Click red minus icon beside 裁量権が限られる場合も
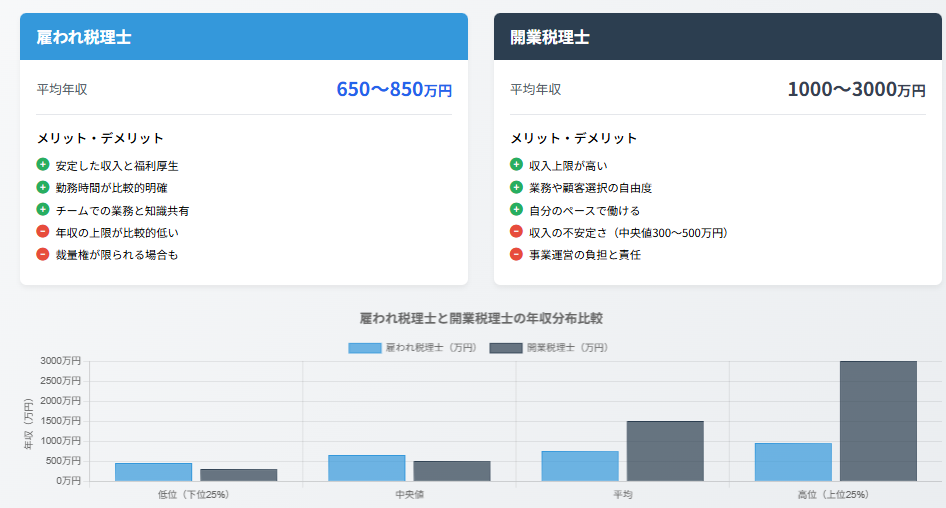The width and height of the screenshot is (946, 508). (43, 254)
